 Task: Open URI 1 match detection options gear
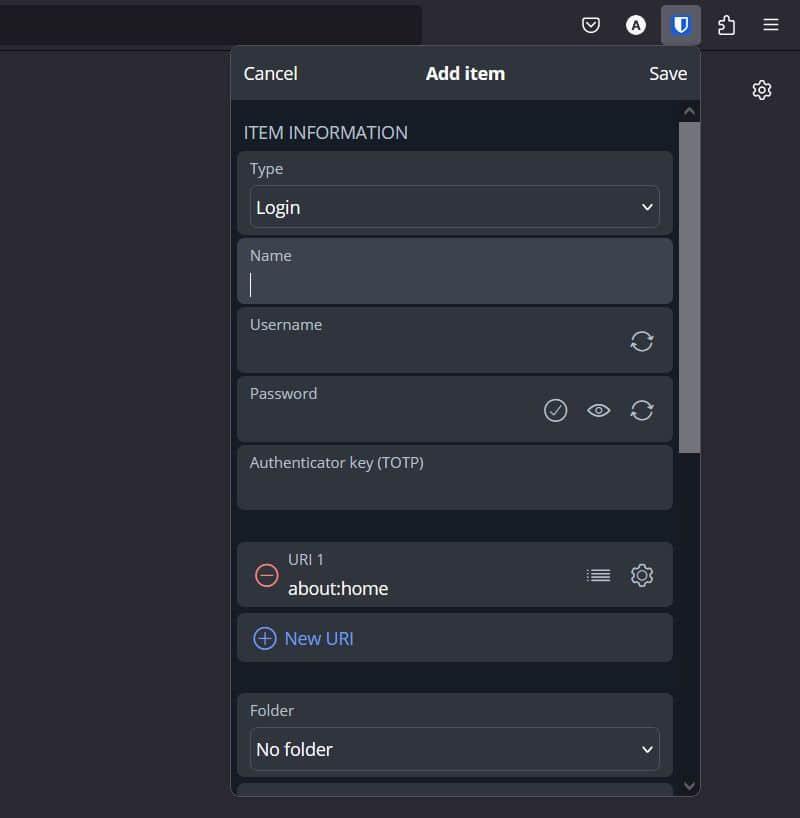[642, 575]
